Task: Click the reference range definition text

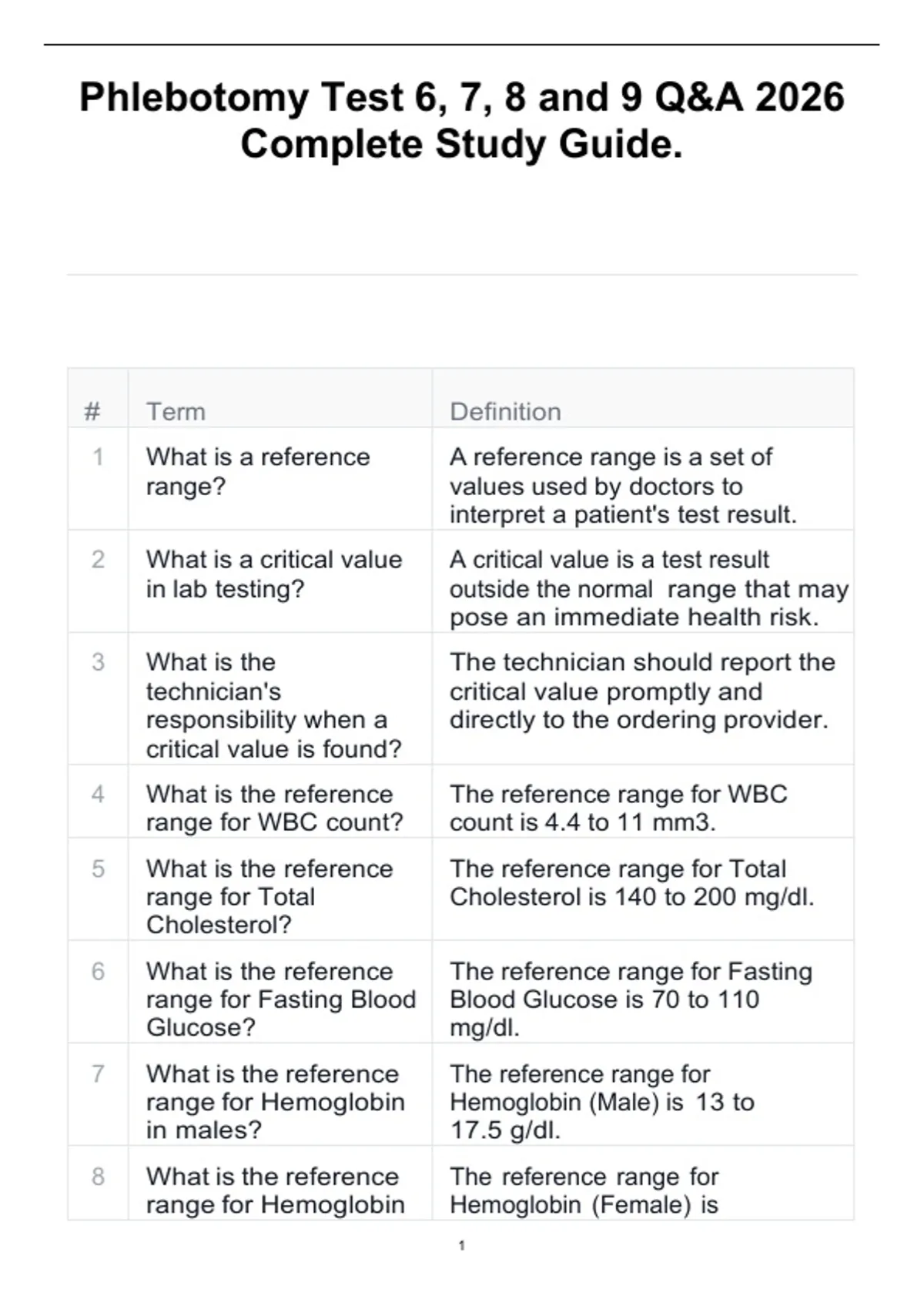Action: tap(623, 485)
